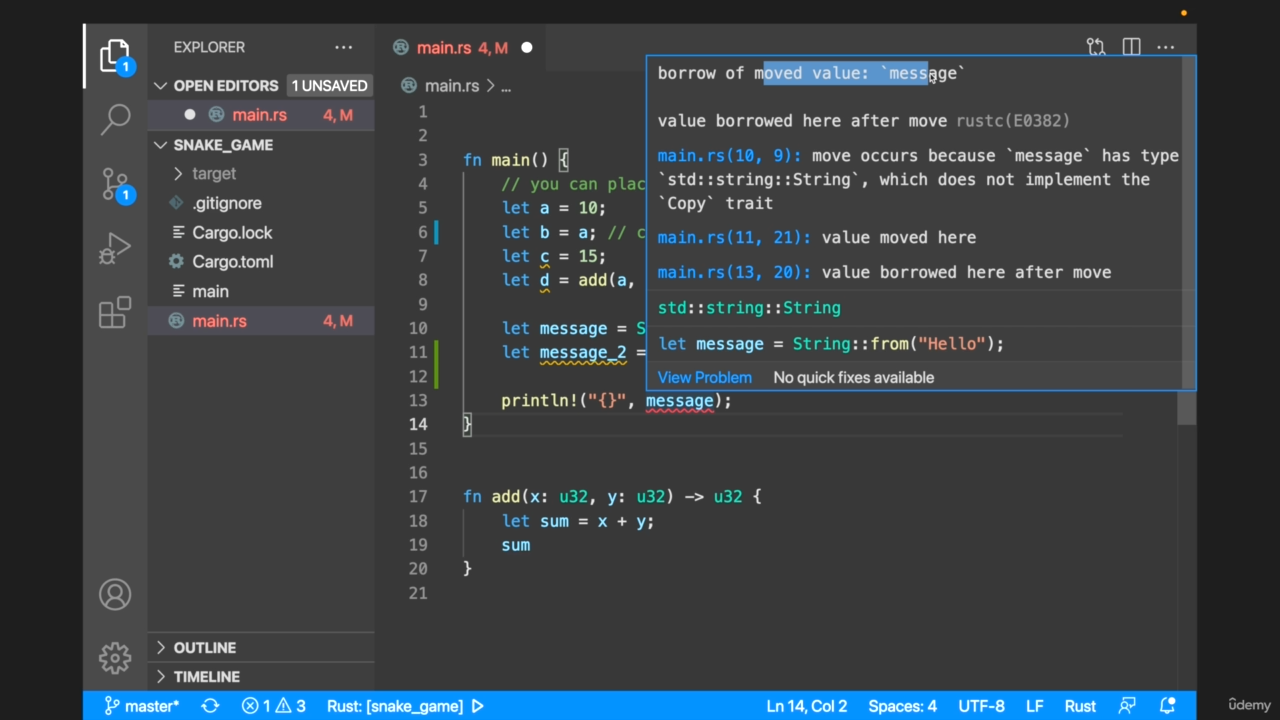Click the synchronize changes icon in status bar
Image resolution: width=1280 pixels, height=720 pixels.
click(x=210, y=706)
